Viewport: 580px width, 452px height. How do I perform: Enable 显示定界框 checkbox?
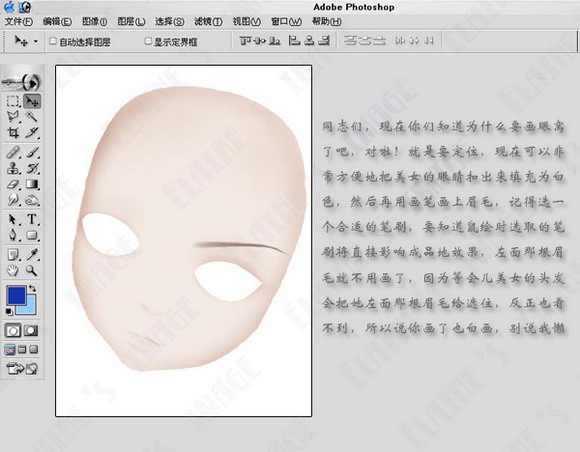148,41
